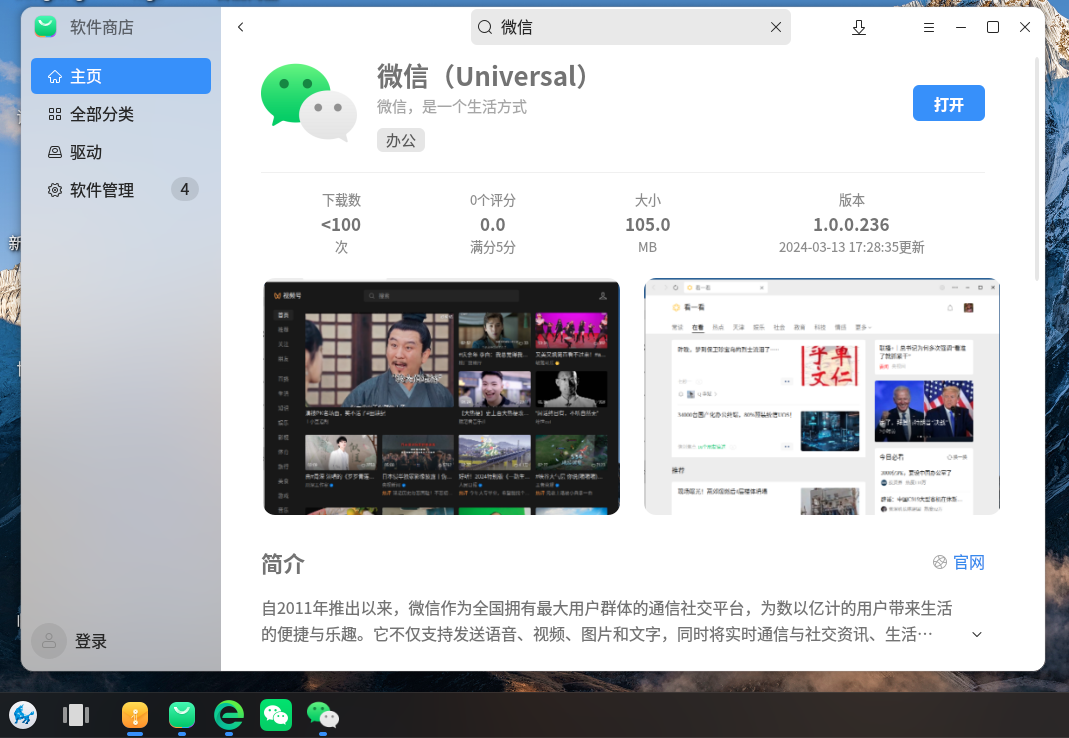The width and height of the screenshot is (1069, 738).
Task: View the white news feed screenshot
Action: (822, 397)
